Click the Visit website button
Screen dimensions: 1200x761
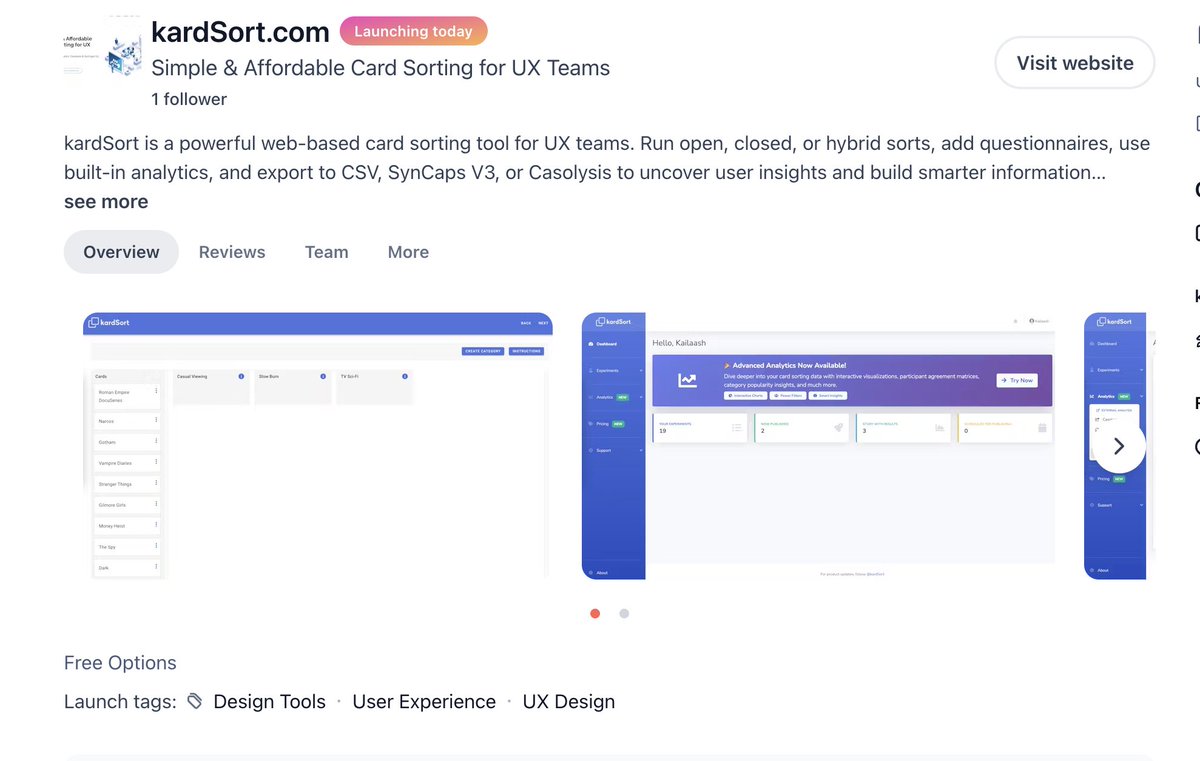1075,63
